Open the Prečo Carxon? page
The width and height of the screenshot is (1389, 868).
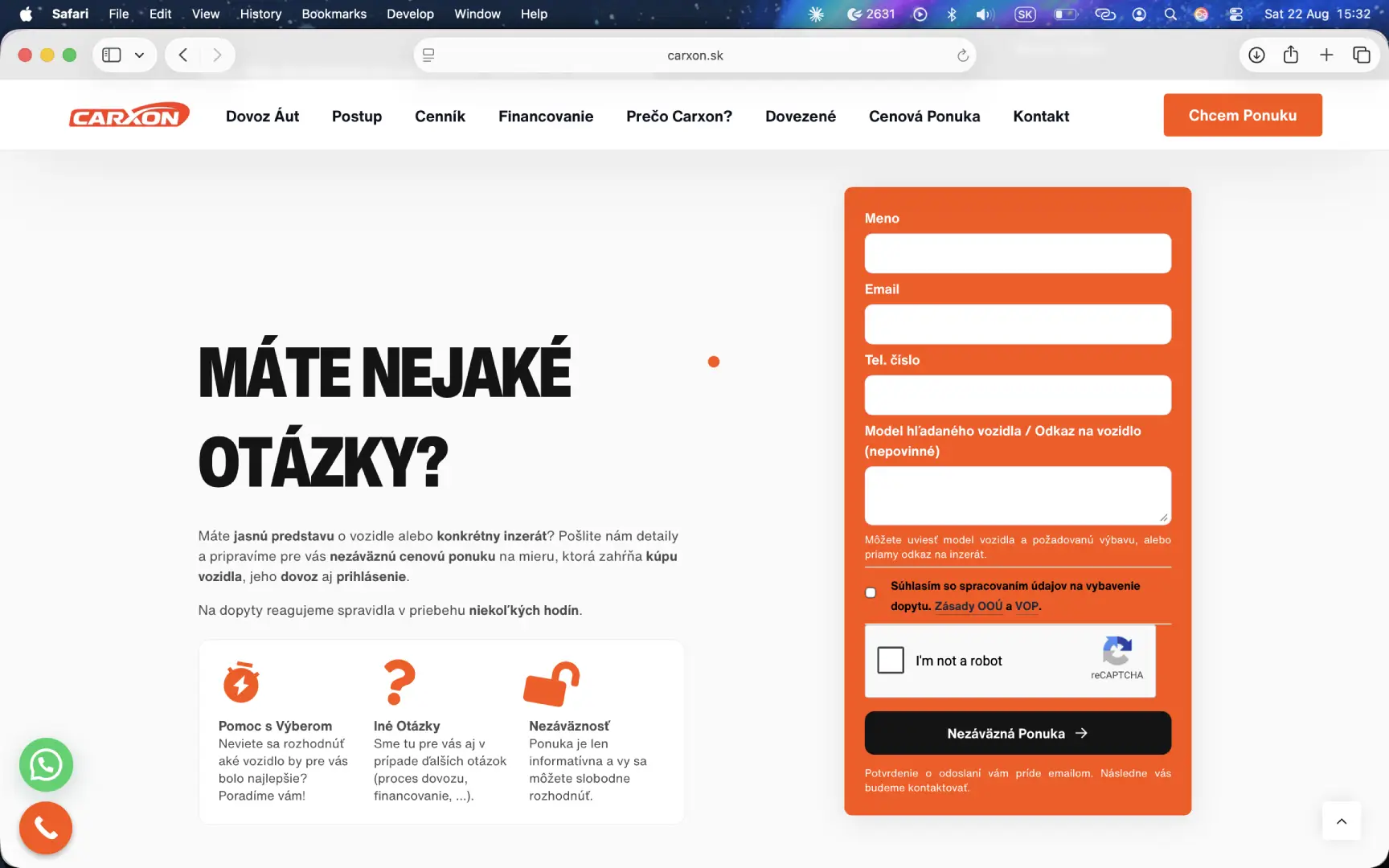click(x=679, y=116)
